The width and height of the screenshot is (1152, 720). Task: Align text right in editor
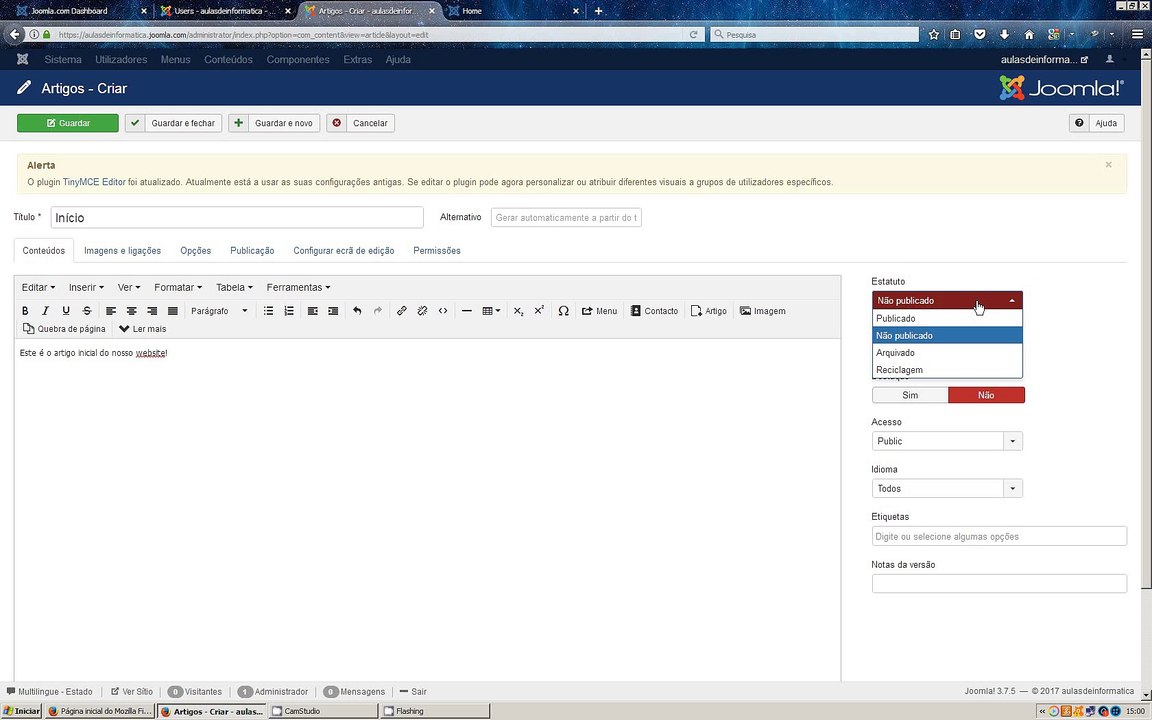(152, 311)
